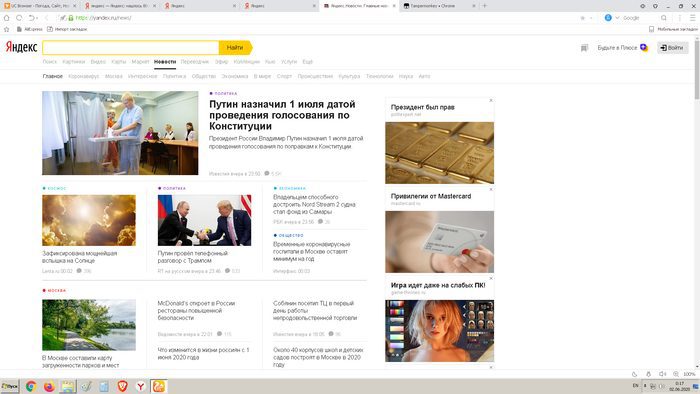The image size is (700, 394).
Task: Open the search engine dropdown next to Google
Action: coord(617,18)
